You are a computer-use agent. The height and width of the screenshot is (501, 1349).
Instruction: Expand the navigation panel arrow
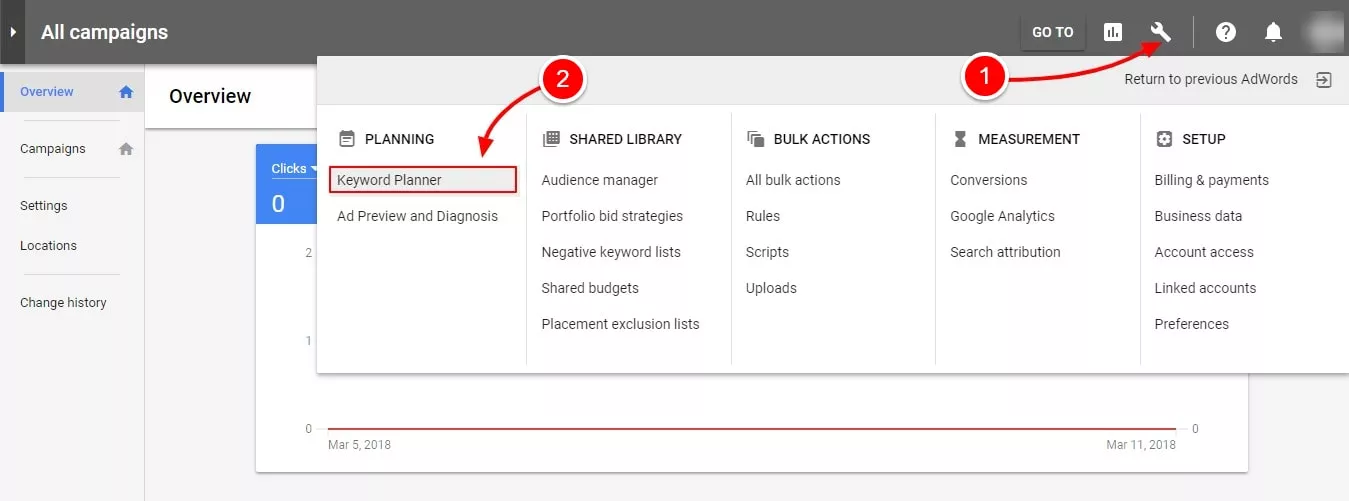(x=13, y=32)
